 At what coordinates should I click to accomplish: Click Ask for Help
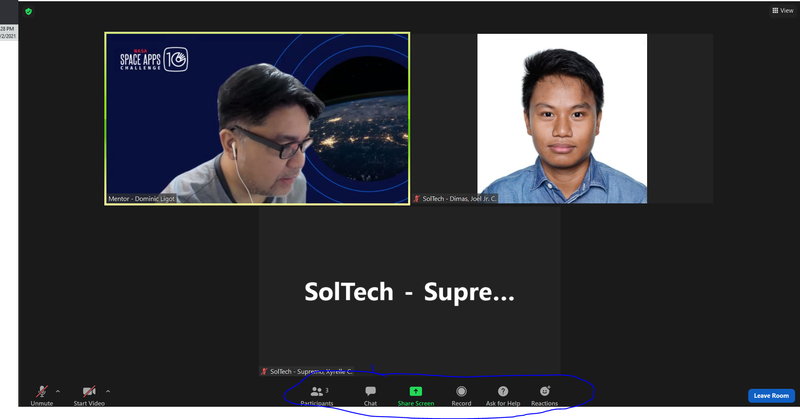[x=503, y=396]
